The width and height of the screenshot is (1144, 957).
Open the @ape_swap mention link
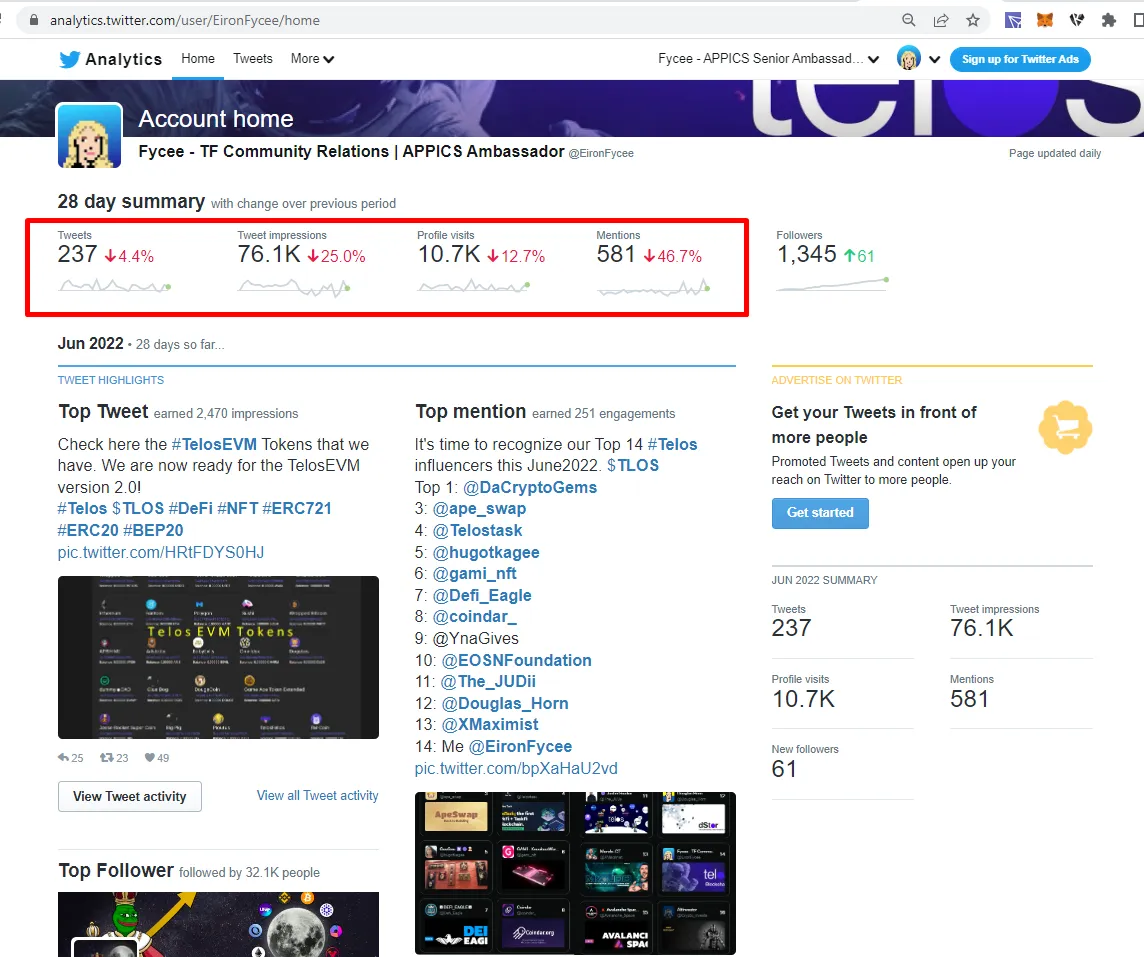(x=479, y=508)
